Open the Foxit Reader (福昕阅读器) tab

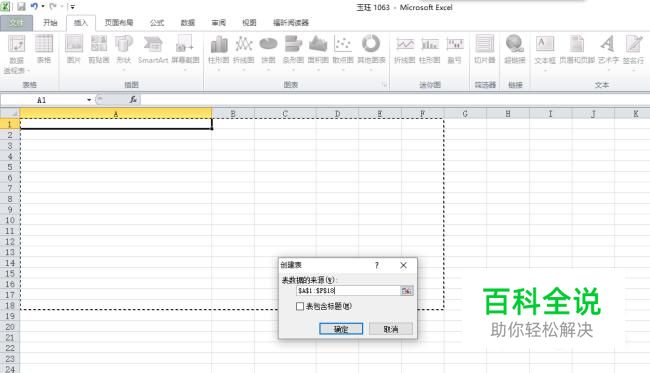[x=291, y=22]
